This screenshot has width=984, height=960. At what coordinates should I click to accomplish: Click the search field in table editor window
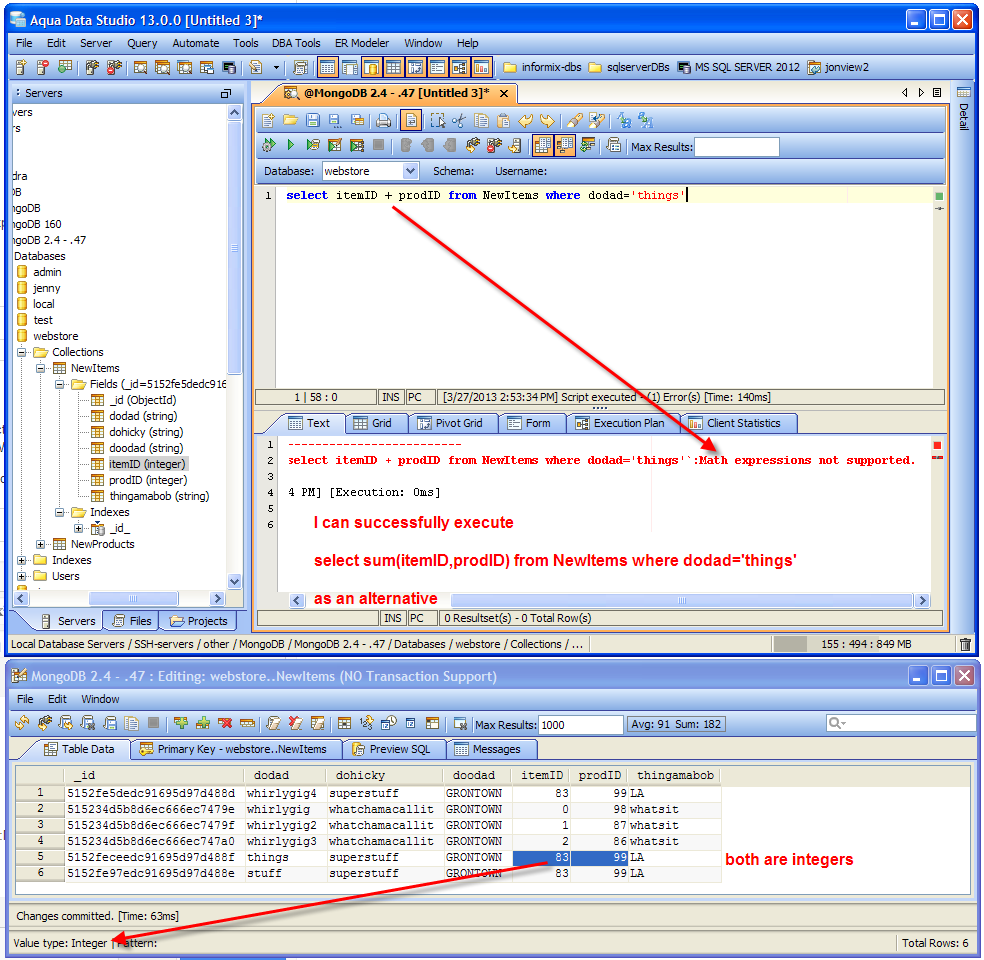901,723
